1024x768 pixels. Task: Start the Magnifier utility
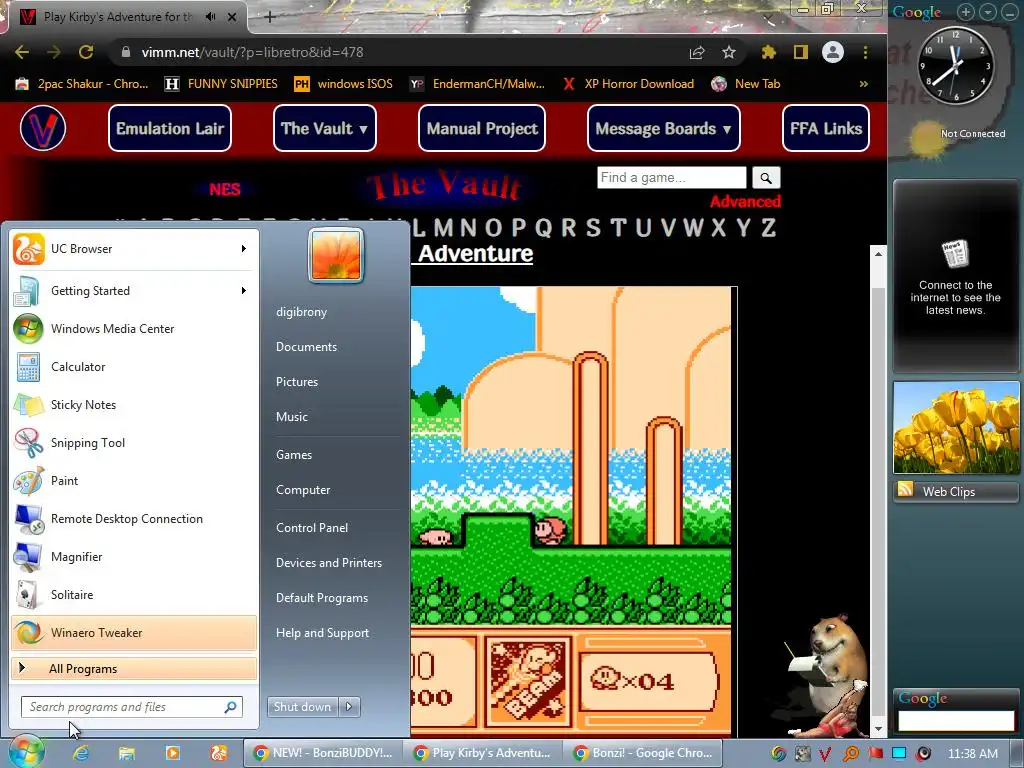pyautogui.click(x=134, y=556)
